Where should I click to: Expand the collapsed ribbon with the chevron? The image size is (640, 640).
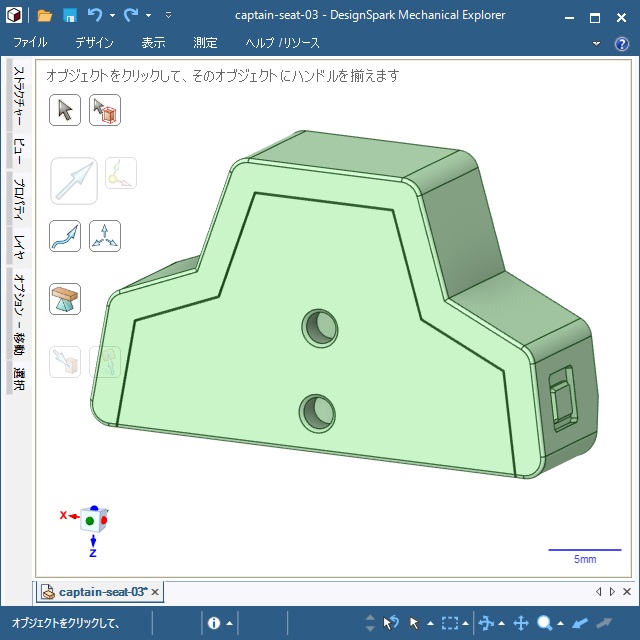[x=596, y=43]
